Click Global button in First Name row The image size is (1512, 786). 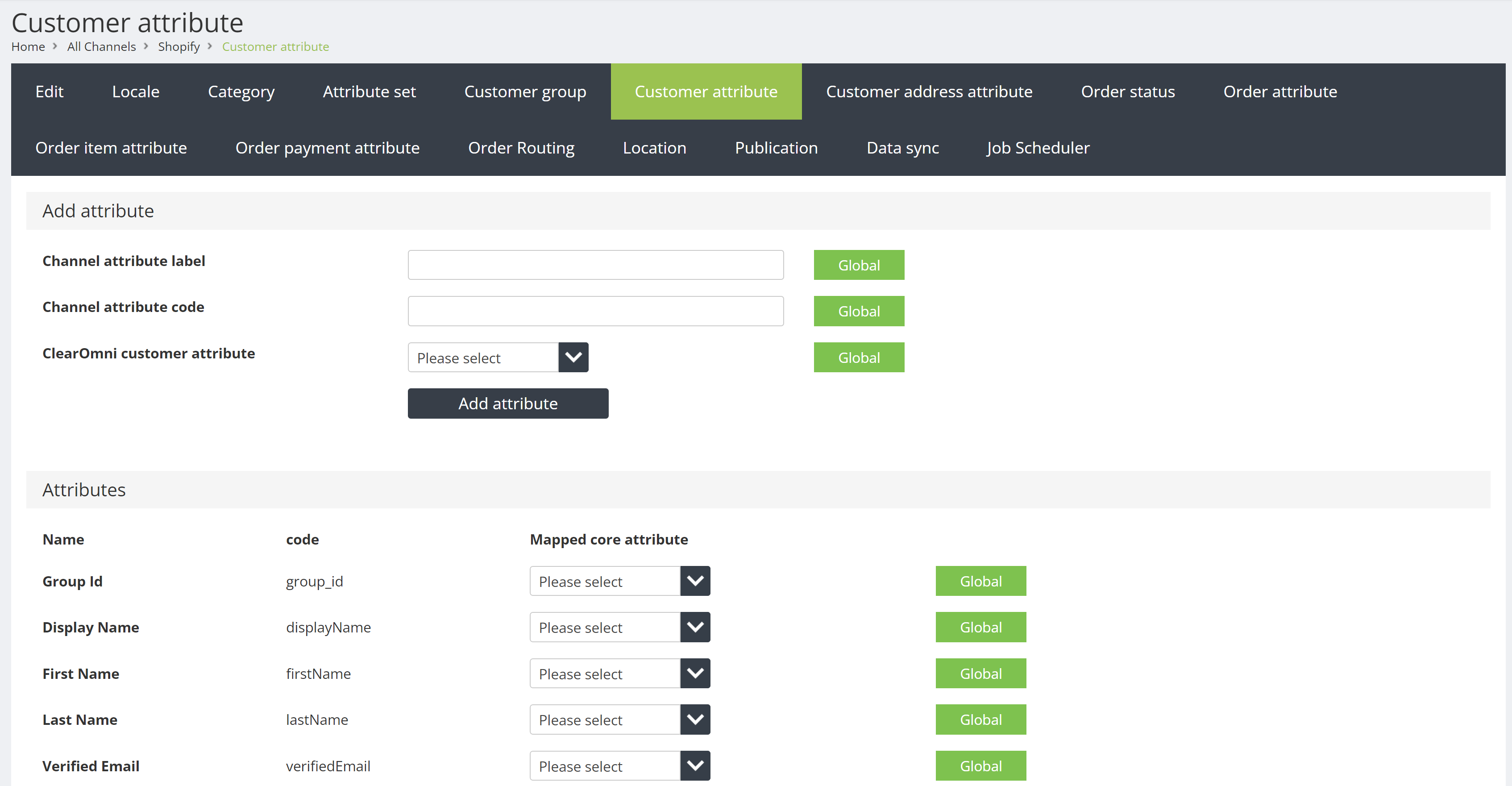[x=981, y=673]
